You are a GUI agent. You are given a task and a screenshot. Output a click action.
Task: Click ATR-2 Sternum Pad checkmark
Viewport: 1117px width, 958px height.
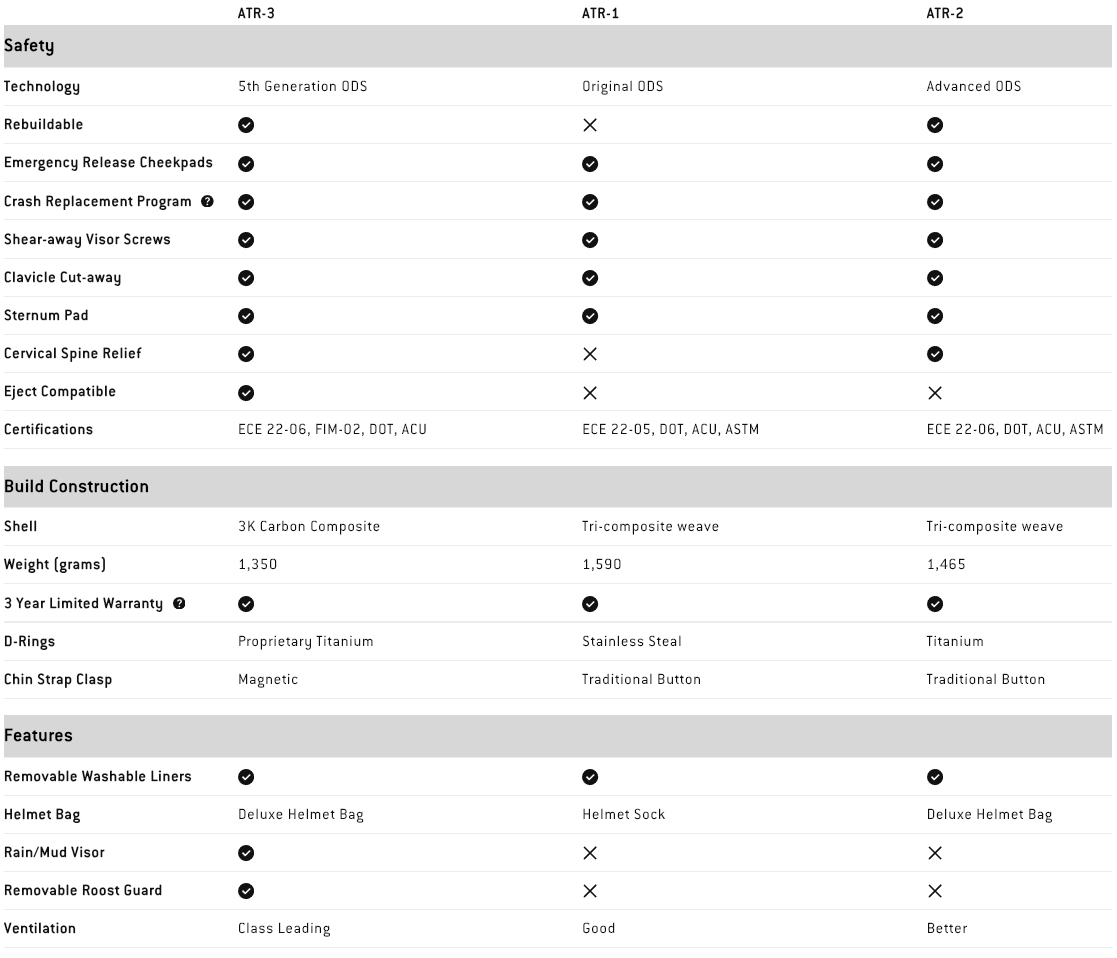pos(935,316)
